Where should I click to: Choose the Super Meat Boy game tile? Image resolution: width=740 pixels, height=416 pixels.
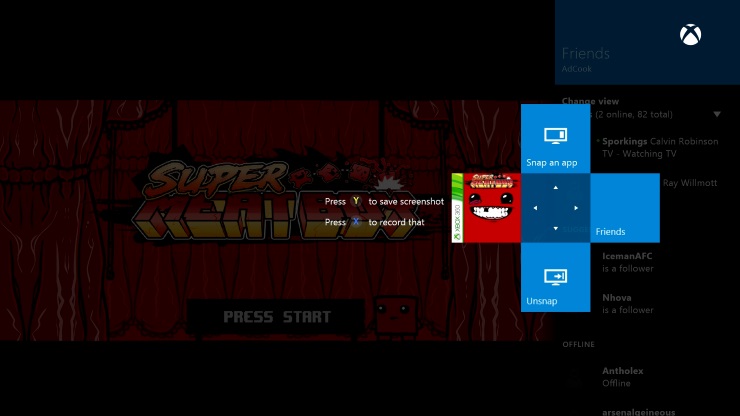tap(486, 208)
